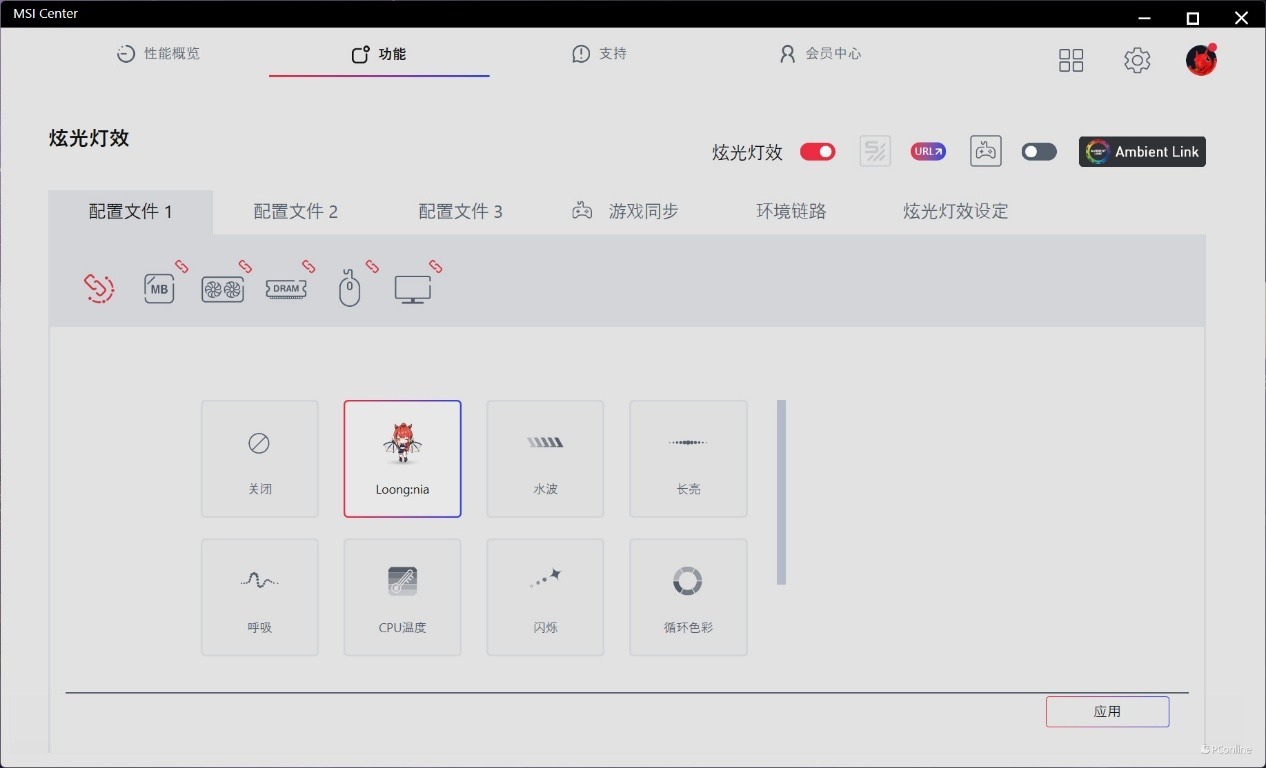Select the monitor lighting device icon

pyautogui.click(x=413, y=288)
